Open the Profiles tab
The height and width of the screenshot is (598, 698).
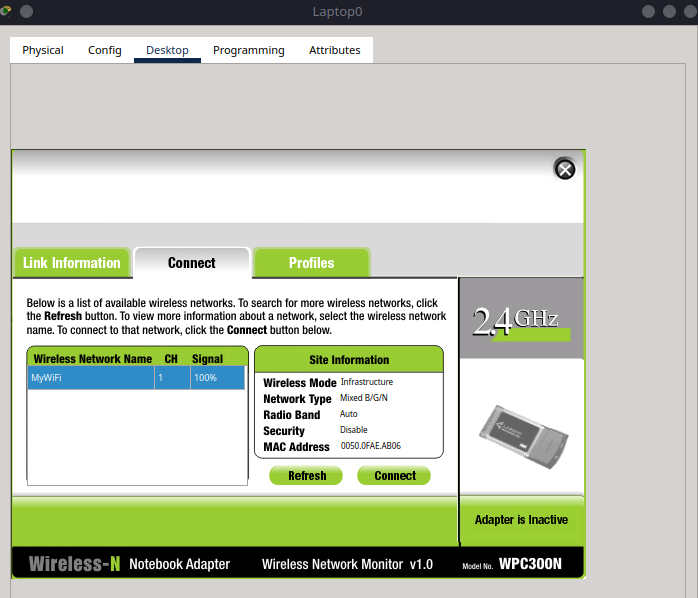pos(312,263)
